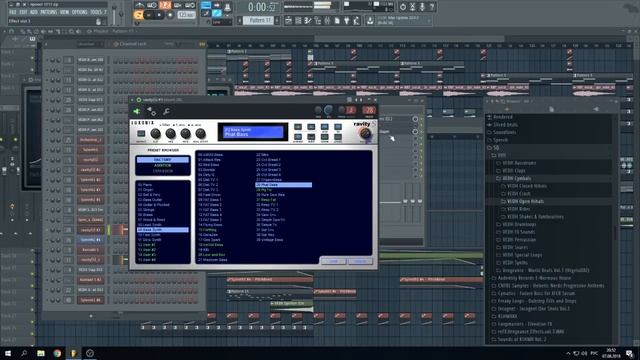
Task: Select the ravity(S) #3 channel button
Action: click(x=90, y=230)
